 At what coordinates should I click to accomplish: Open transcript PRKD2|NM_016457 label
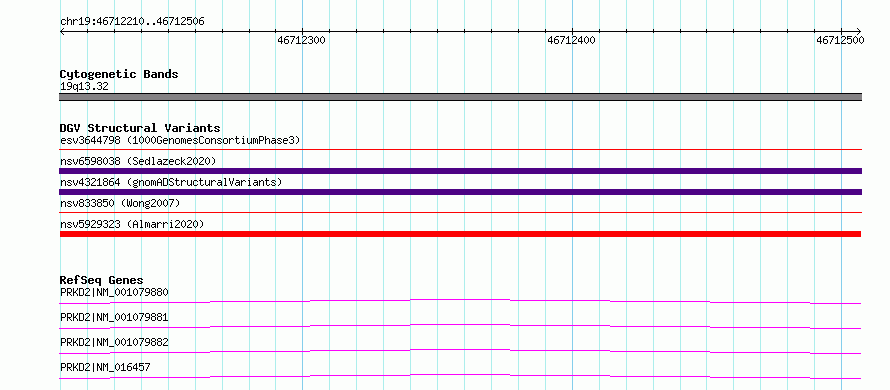tap(105, 367)
